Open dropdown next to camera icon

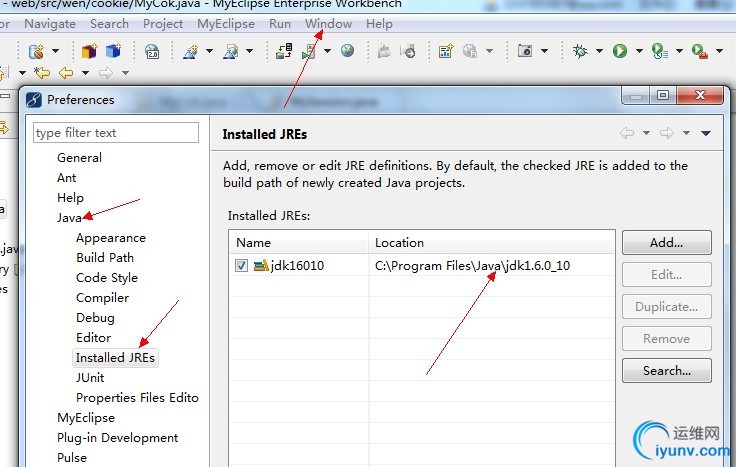pyautogui.click(x=544, y=51)
